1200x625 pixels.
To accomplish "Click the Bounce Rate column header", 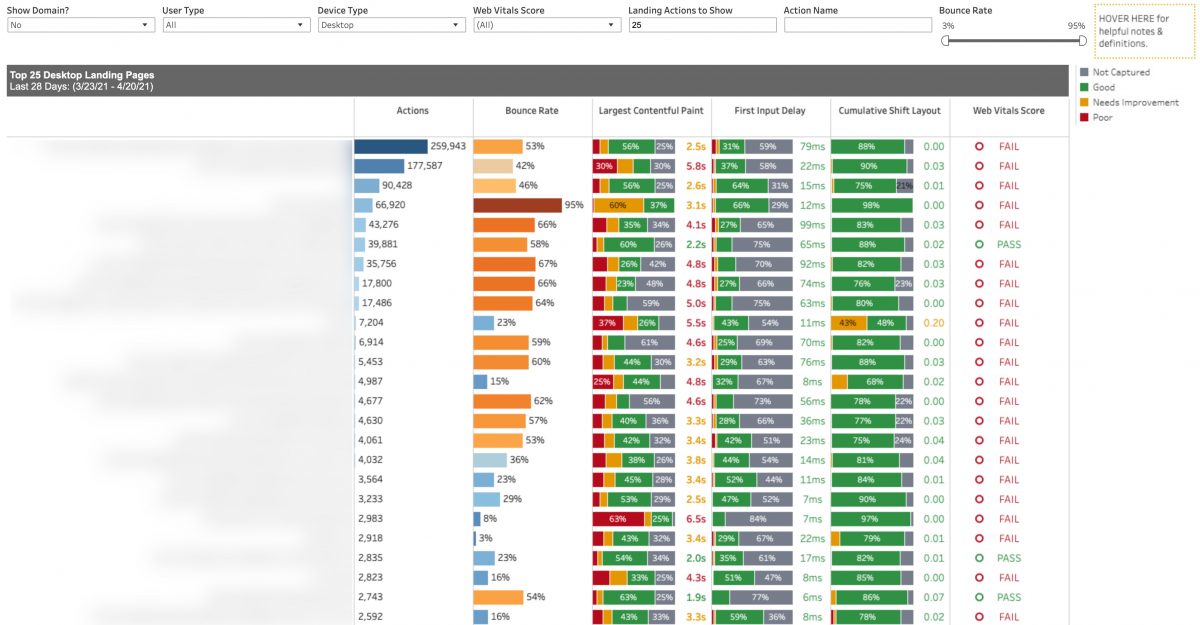I will click(530, 111).
